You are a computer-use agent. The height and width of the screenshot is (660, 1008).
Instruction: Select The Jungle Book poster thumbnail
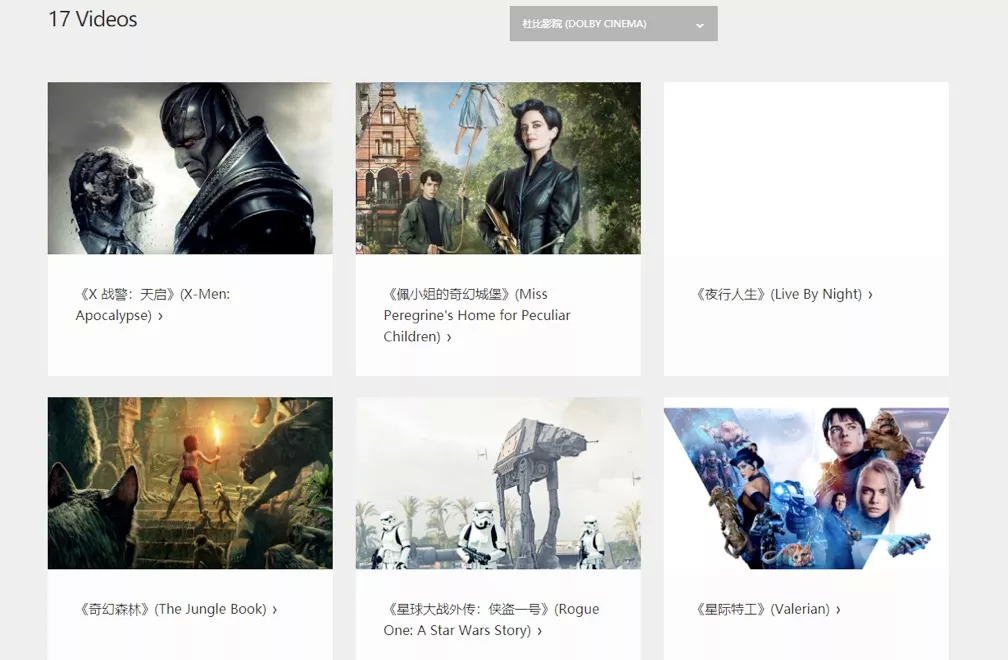coord(190,483)
